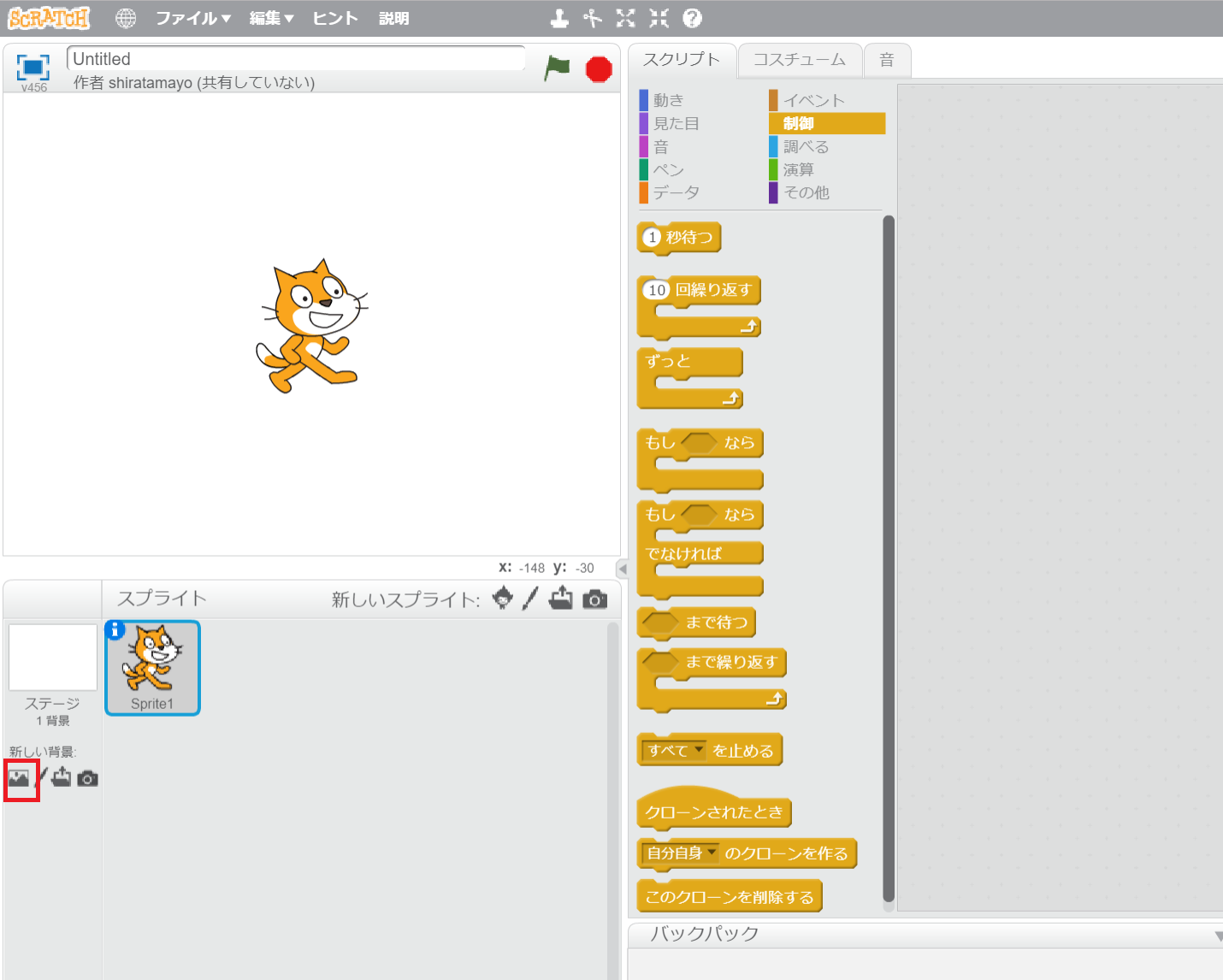1223x980 pixels.
Task: Upload backdrop from file
Action: (62, 777)
